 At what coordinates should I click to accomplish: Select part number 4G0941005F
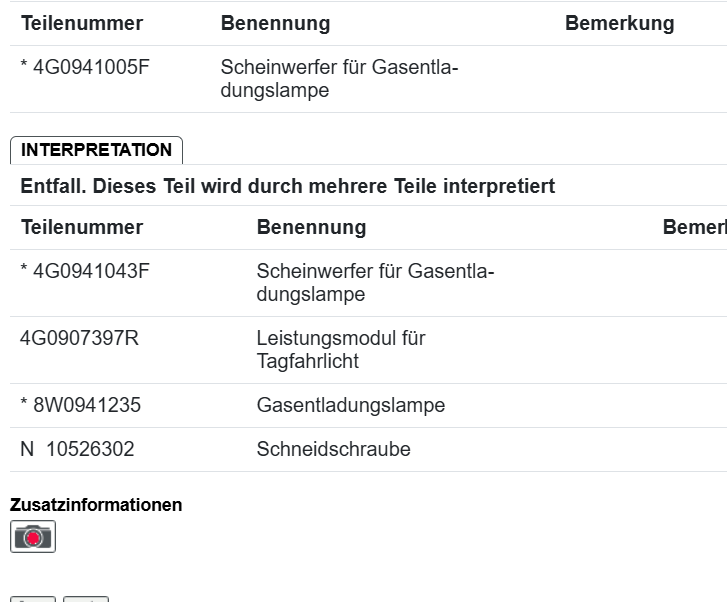coord(84,68)
